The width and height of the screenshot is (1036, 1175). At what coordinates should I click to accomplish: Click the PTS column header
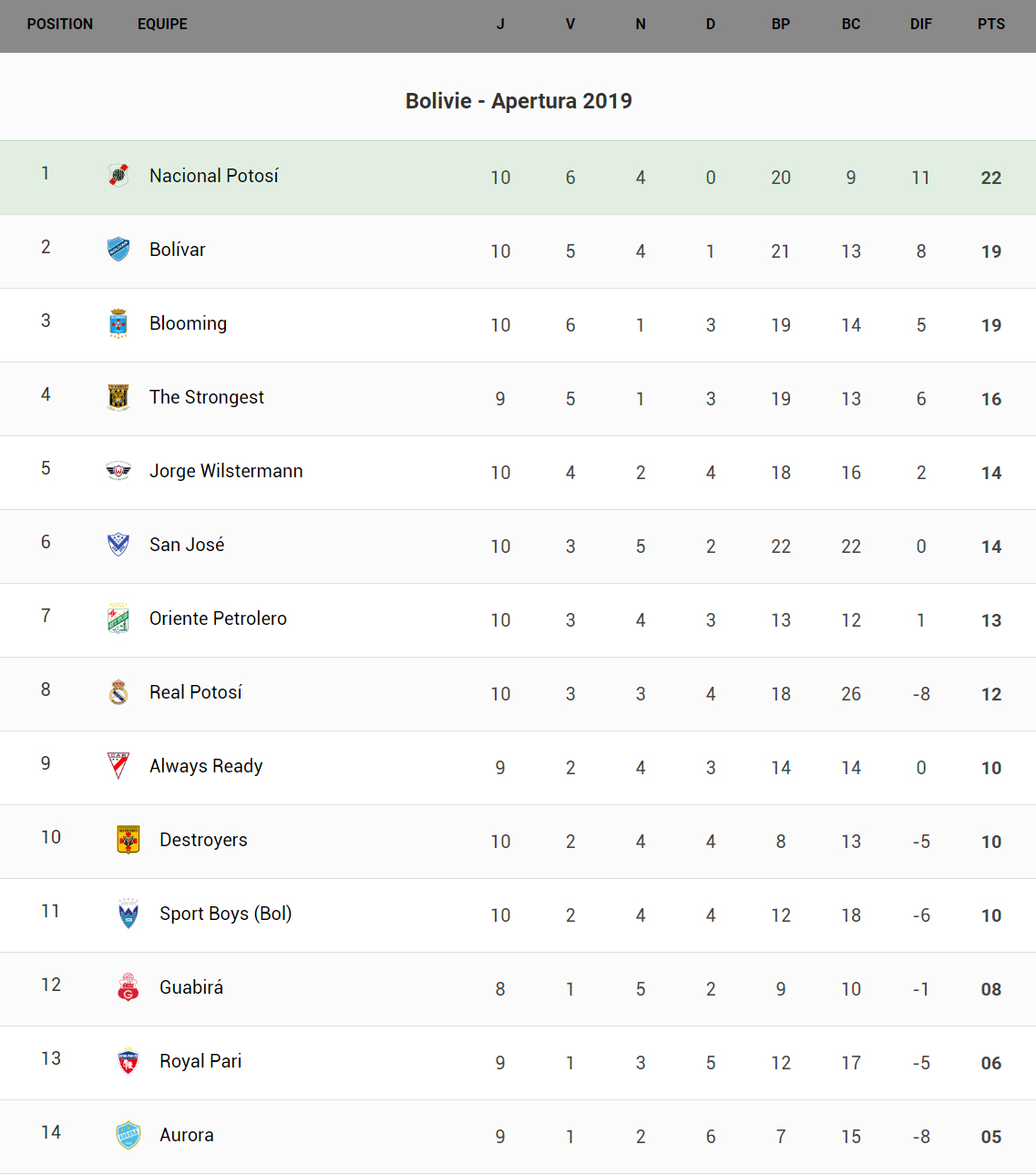coord(991,25)
